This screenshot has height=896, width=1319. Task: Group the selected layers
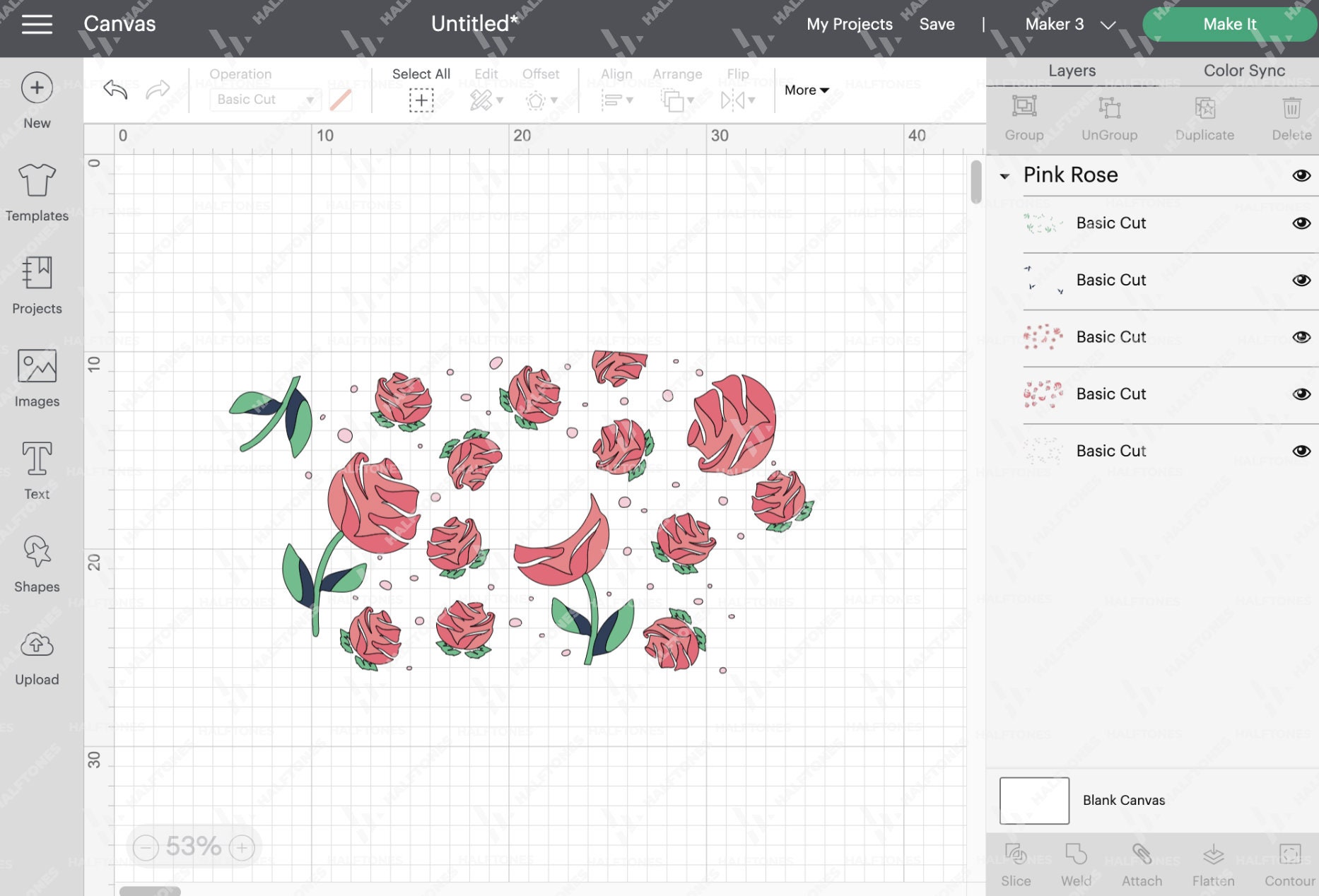tap(1024, 118)
